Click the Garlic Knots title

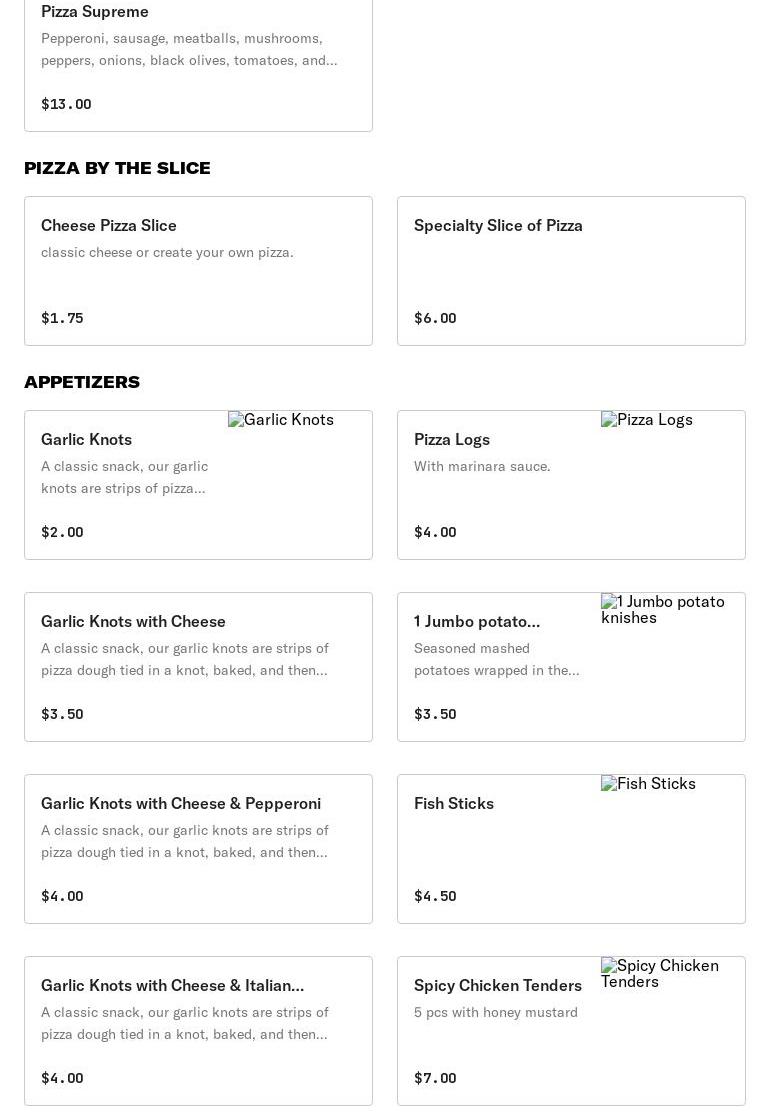[x=86, y=439]
